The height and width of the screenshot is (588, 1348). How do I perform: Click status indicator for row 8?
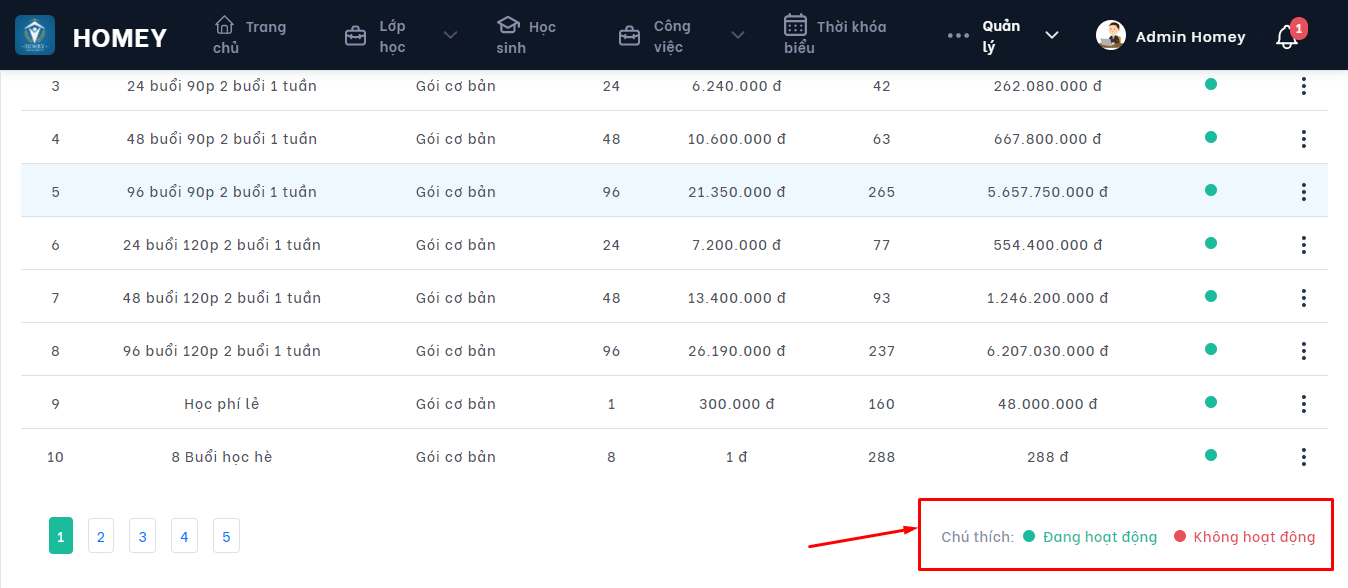[1211, 349]
